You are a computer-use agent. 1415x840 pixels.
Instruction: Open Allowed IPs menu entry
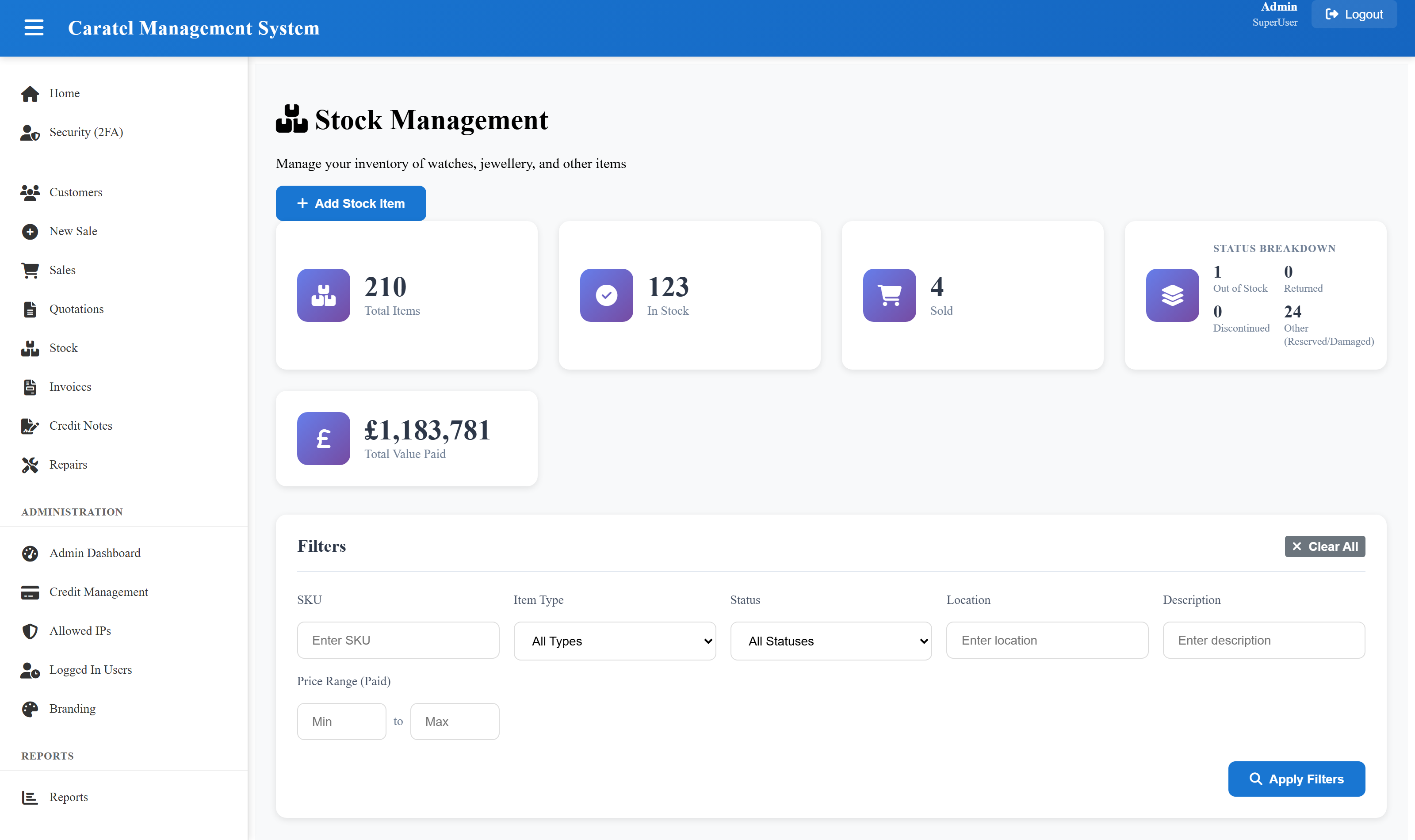[x=80, y=631]
